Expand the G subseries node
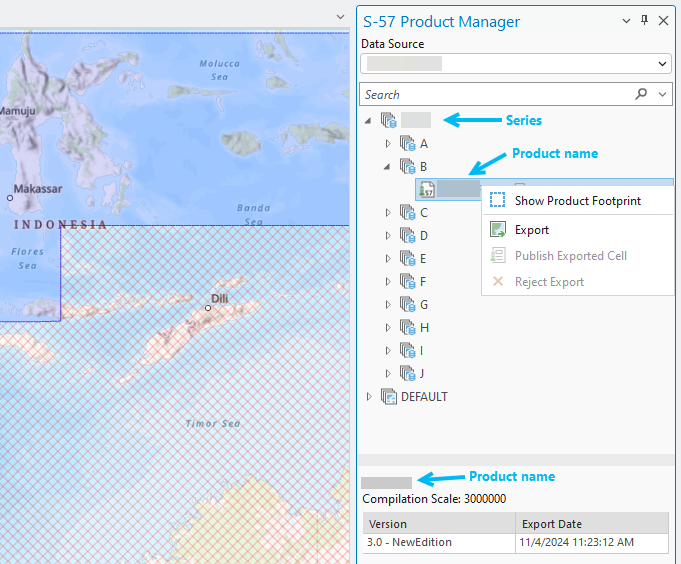 388,305
